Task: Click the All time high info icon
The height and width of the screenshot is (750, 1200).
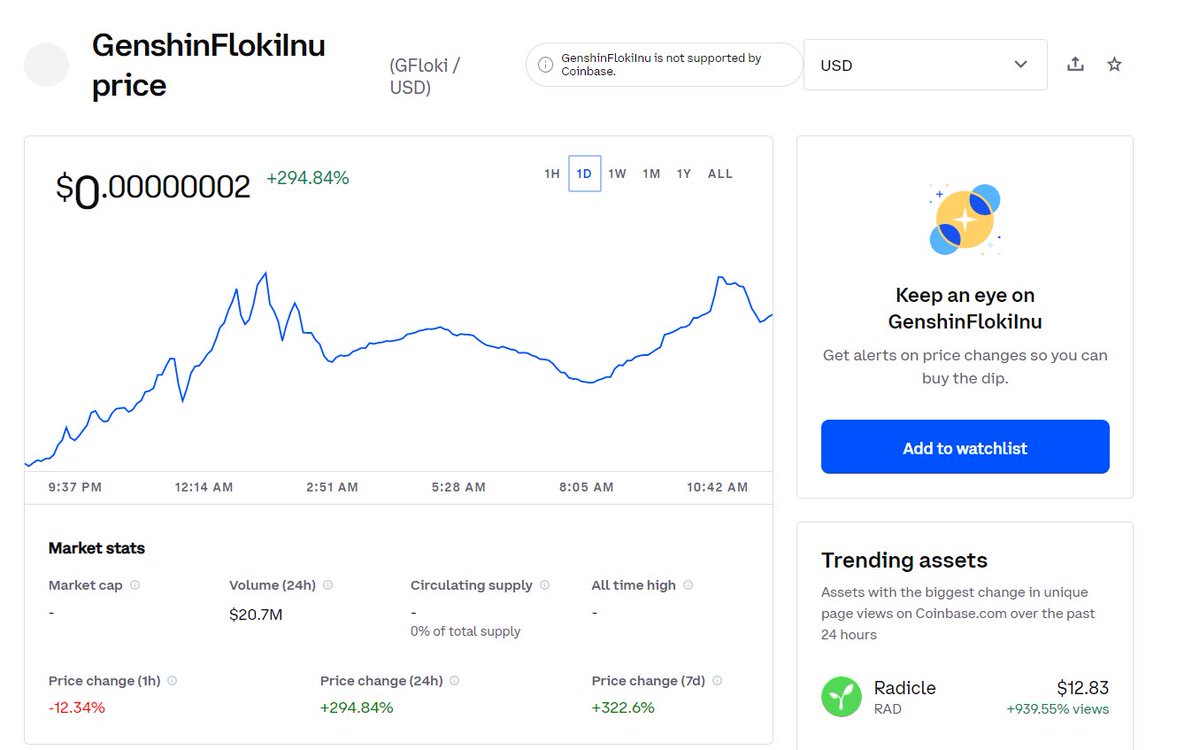Action: tap(688, 585)
